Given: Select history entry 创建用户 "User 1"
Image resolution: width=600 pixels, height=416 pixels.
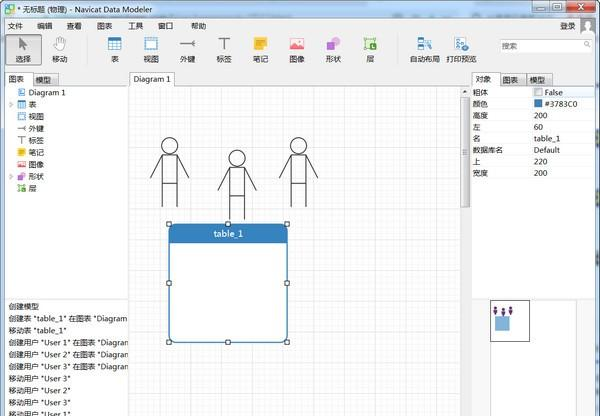Looking at the screenshot, I should 68,343.
